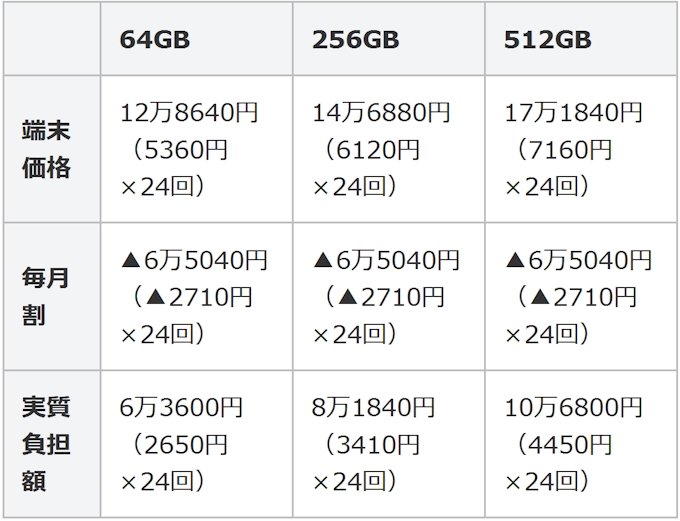Select the 17万1840円 device price
Image resolution: width=680 pixels, height=521 pixels.
point(573,113)
